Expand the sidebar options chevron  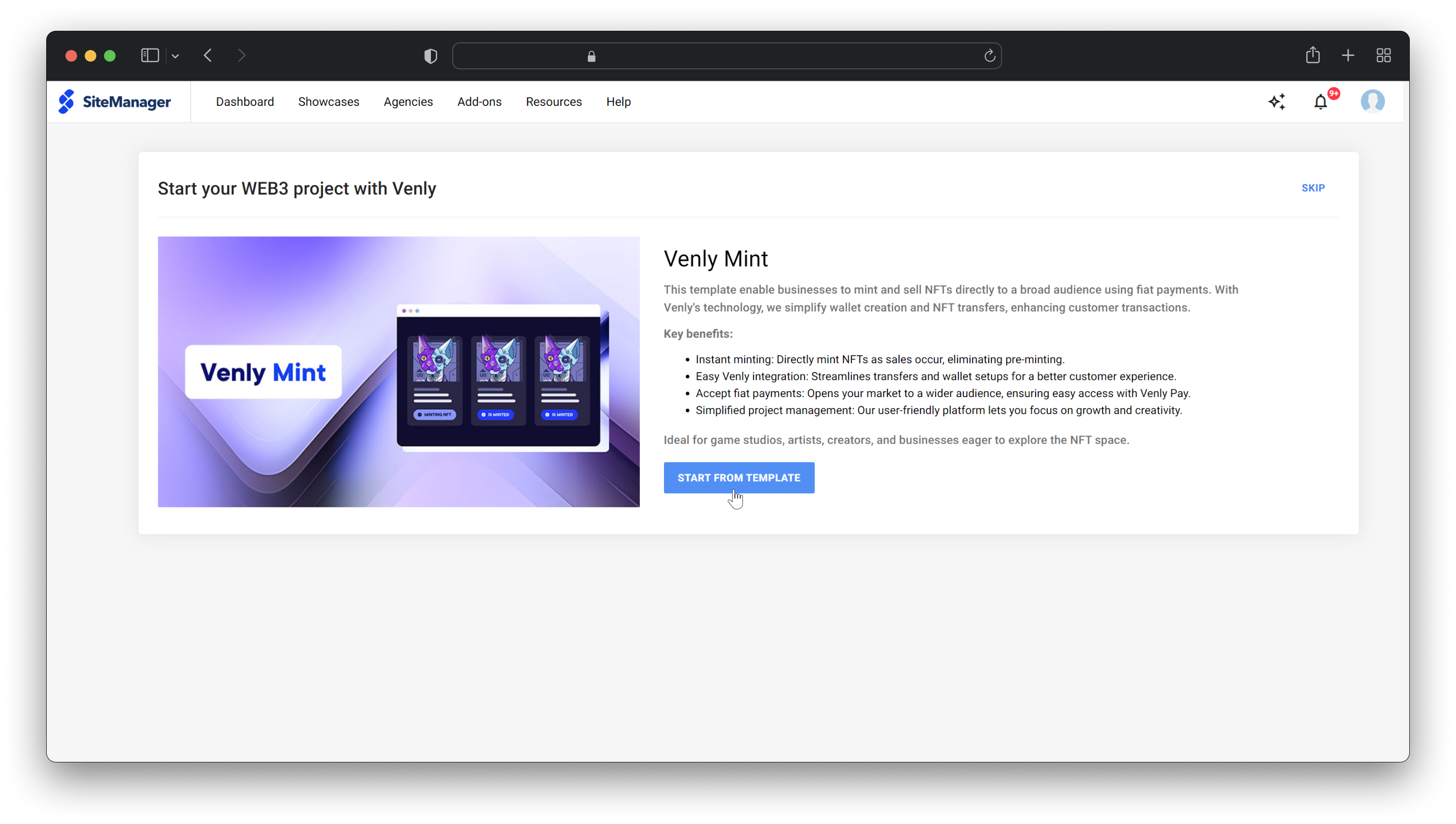[x=175, y=56]
